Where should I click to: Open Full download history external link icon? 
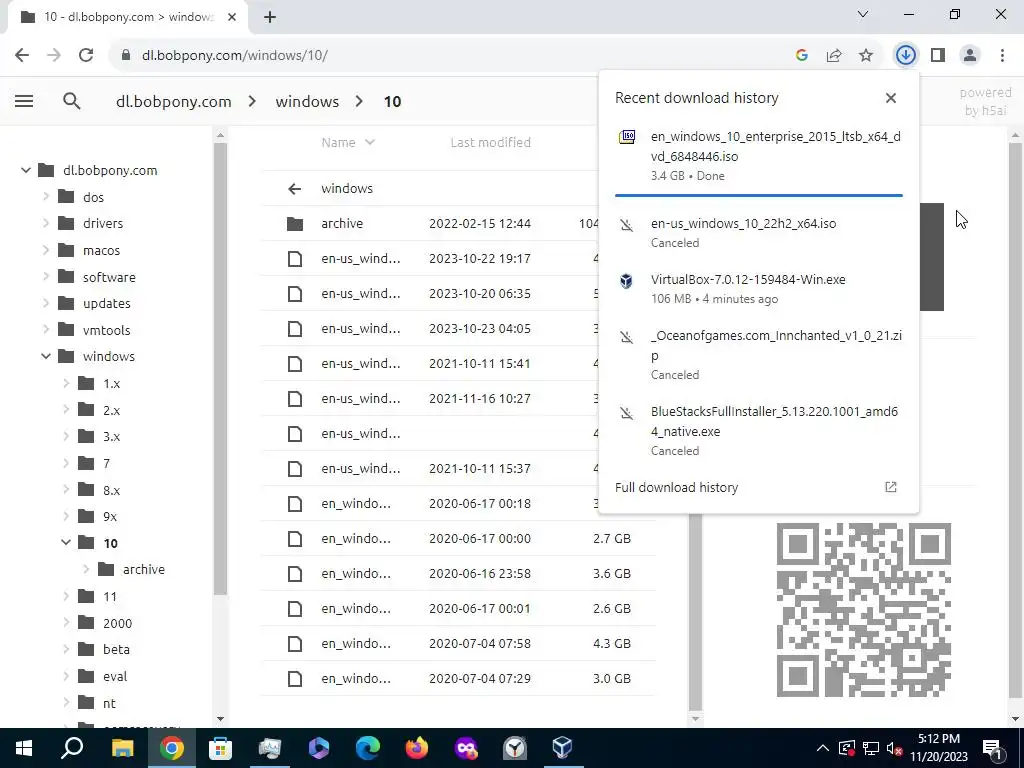(x=891, y=487)
